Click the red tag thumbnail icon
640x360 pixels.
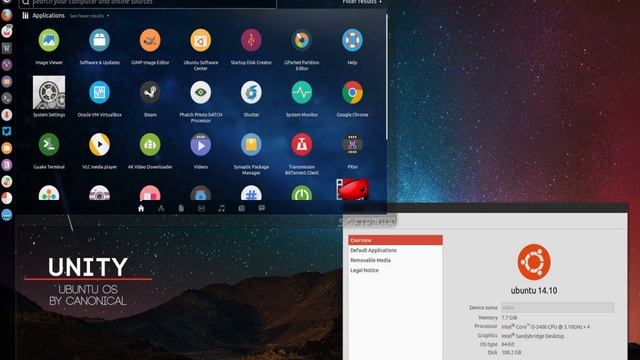[352, 189]
